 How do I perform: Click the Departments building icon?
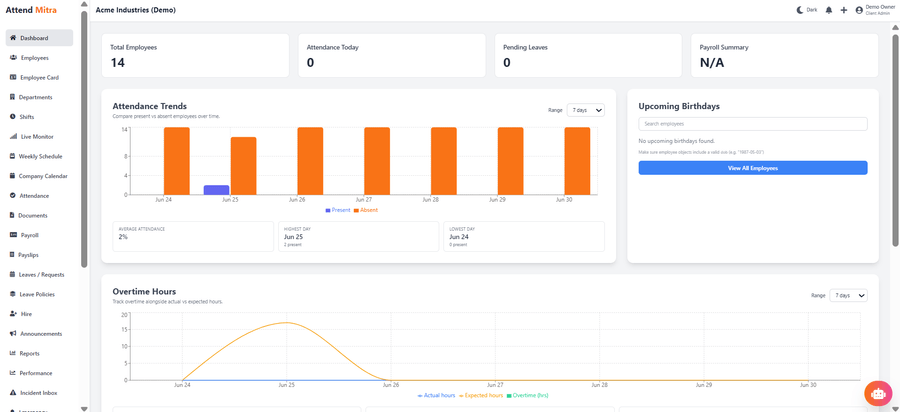[13, 97]
